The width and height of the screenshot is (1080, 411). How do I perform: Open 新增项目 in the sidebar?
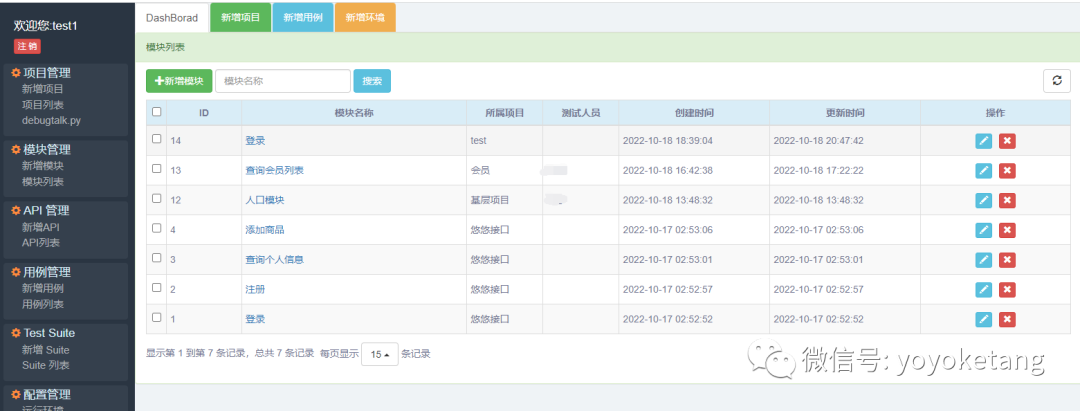point(43,89)
